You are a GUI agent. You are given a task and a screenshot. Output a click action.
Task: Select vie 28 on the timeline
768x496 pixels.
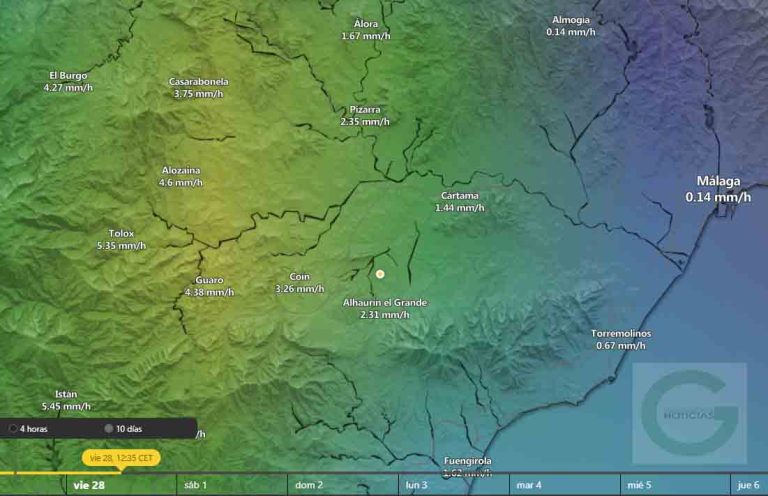coord(89,485)
